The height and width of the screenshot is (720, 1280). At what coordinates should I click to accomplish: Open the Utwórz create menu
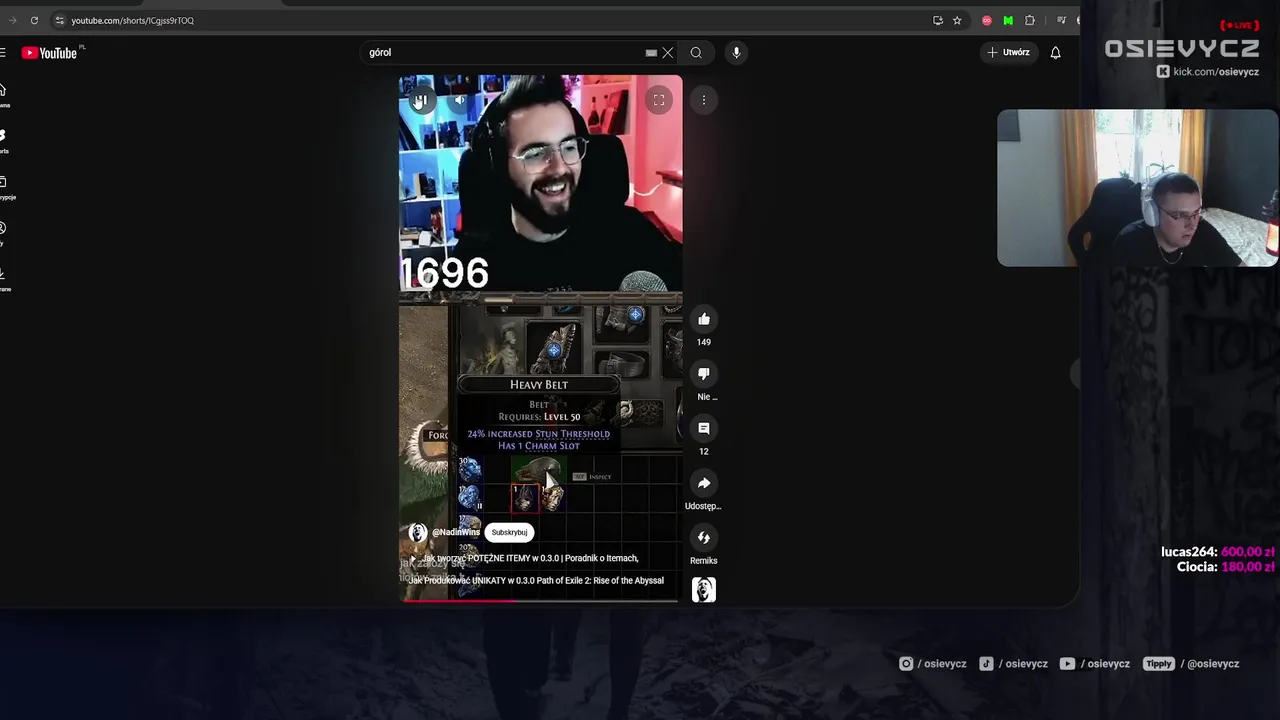point(1008,52)
